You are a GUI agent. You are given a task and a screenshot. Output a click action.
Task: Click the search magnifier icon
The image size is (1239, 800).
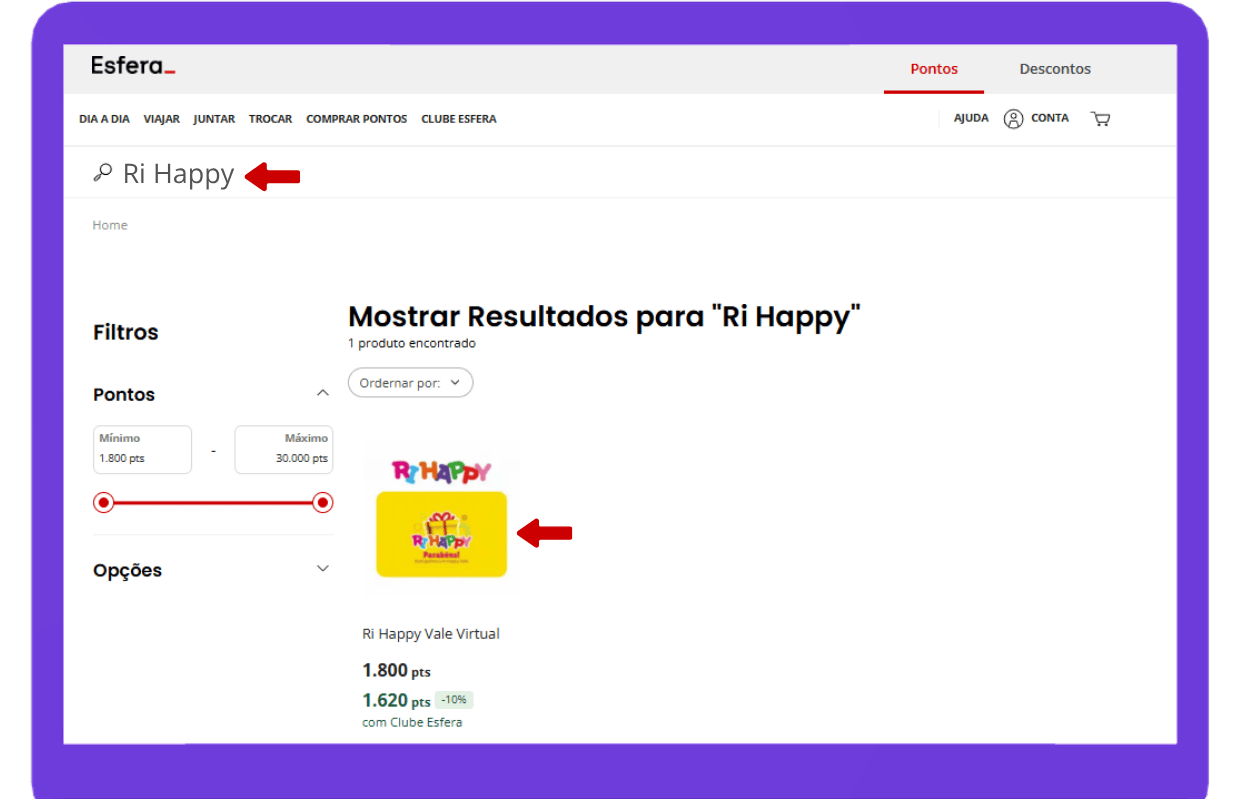point(102,174)
